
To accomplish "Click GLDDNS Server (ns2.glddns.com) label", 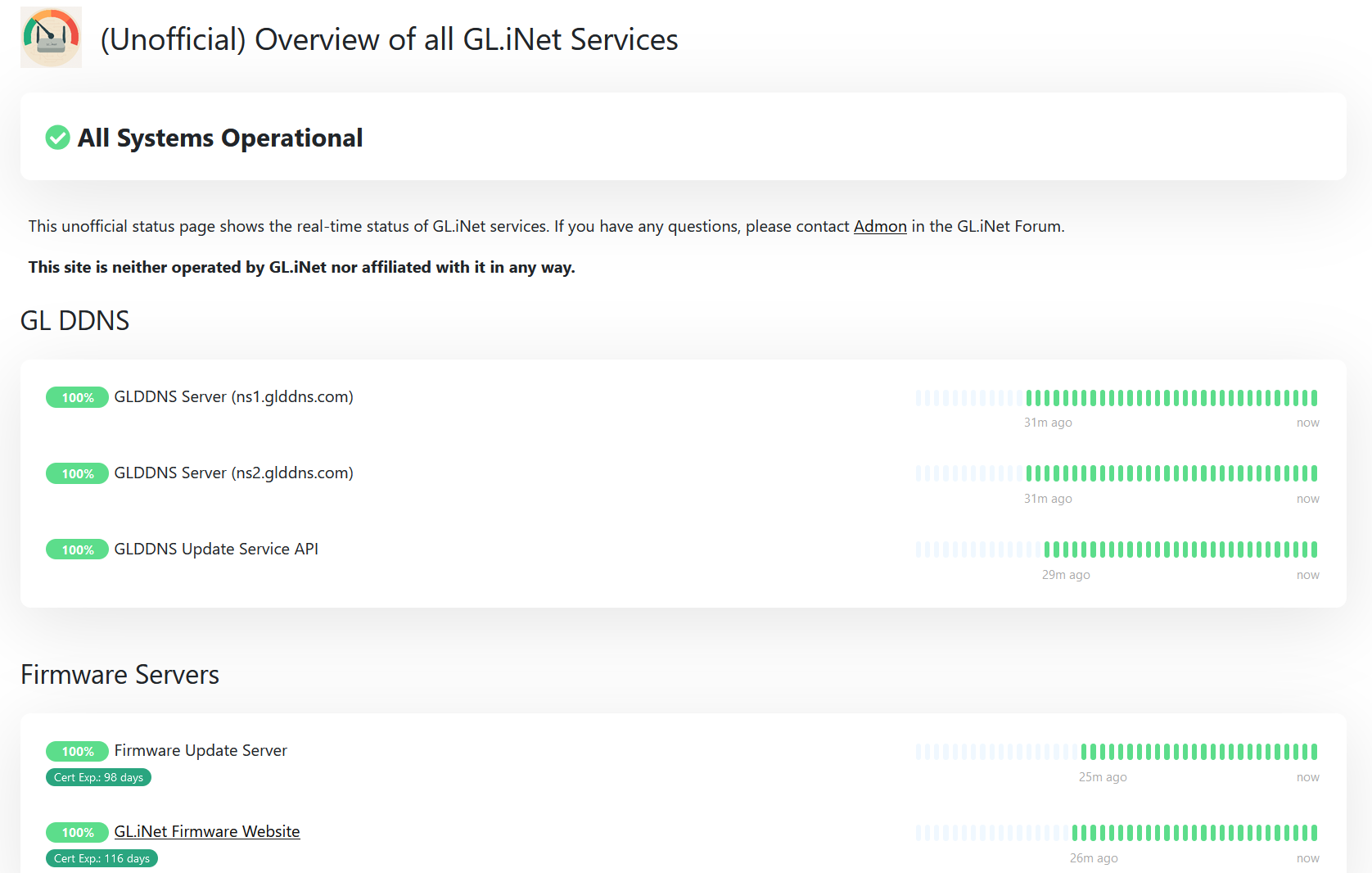I will point(233,473).
